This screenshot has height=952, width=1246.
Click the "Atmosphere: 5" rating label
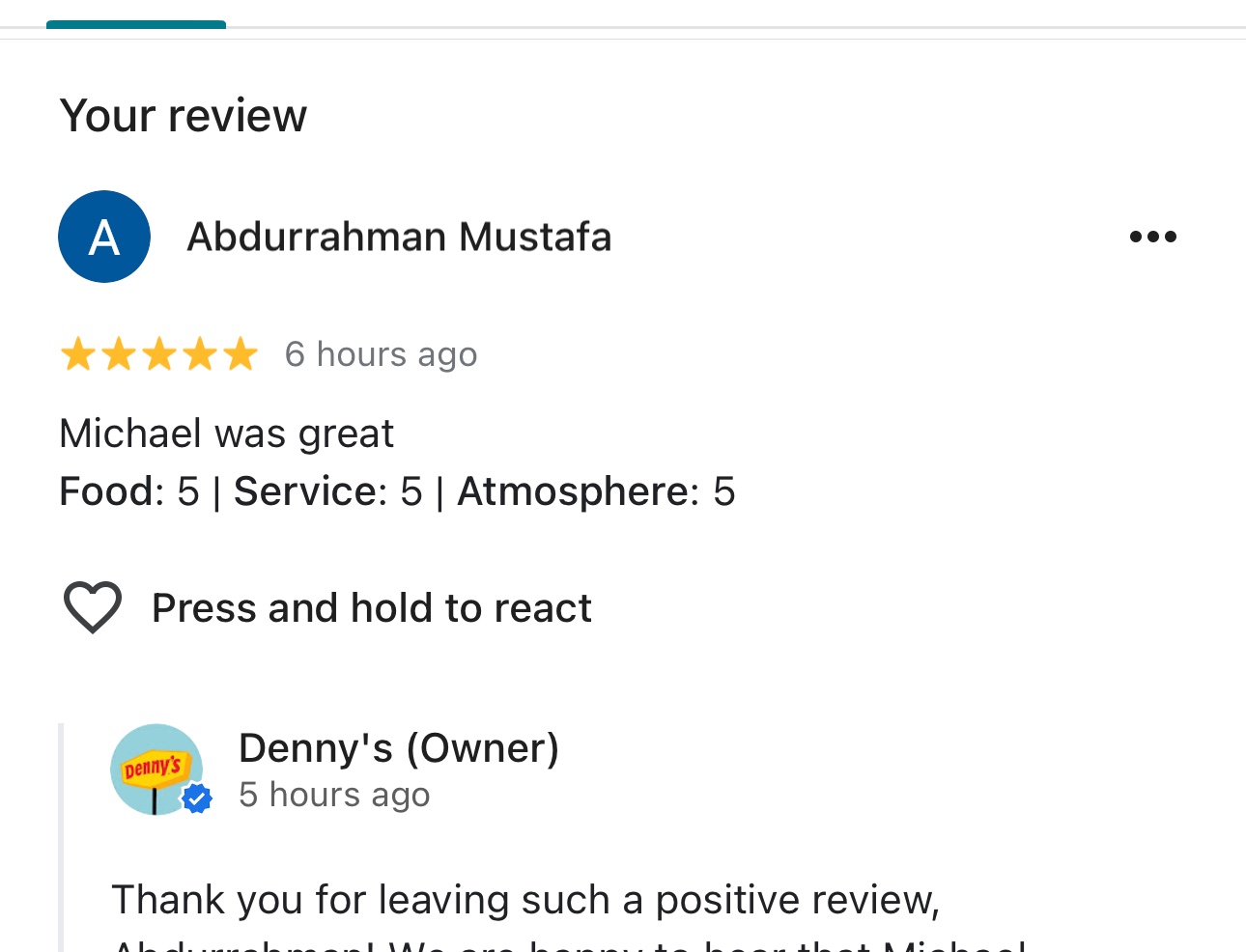[x=596, y=491]
